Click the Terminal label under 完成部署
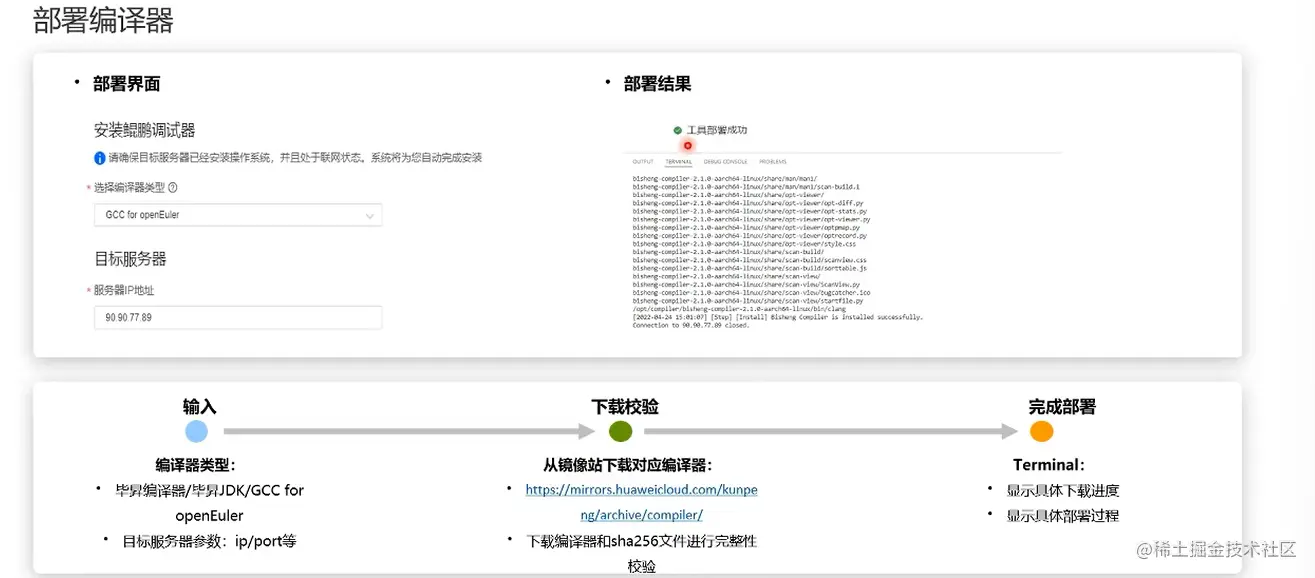The height and width of the screenshot is (578, 1315). [x=1049, y=465]
